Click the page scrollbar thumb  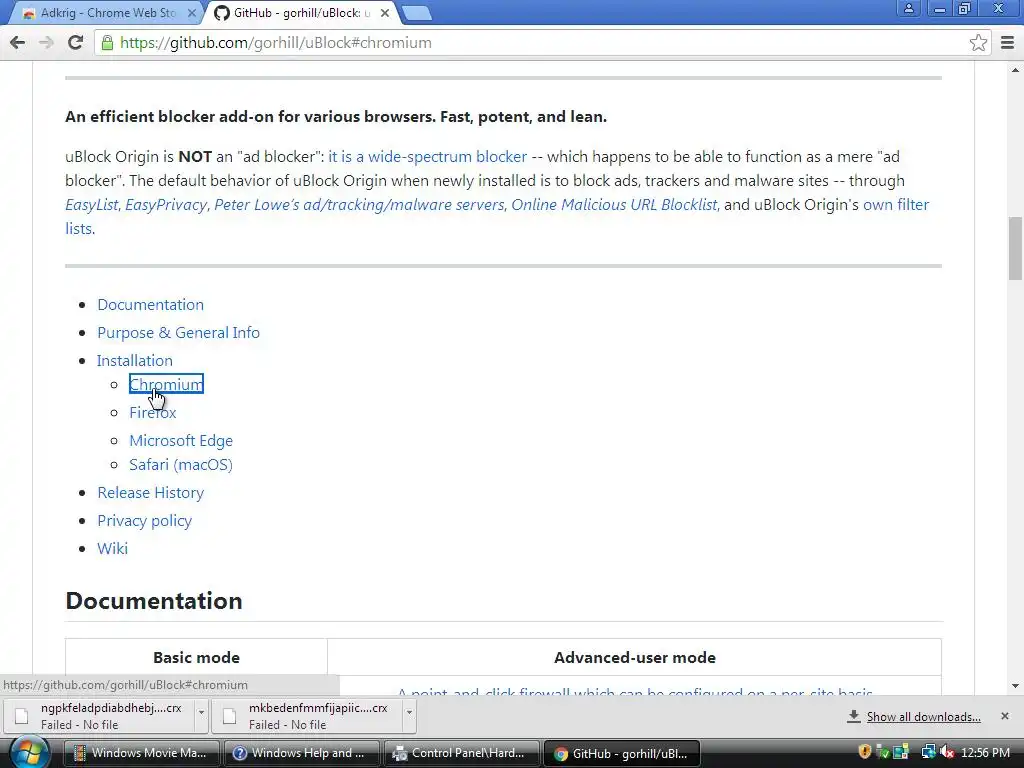[x=1015, y=248]
